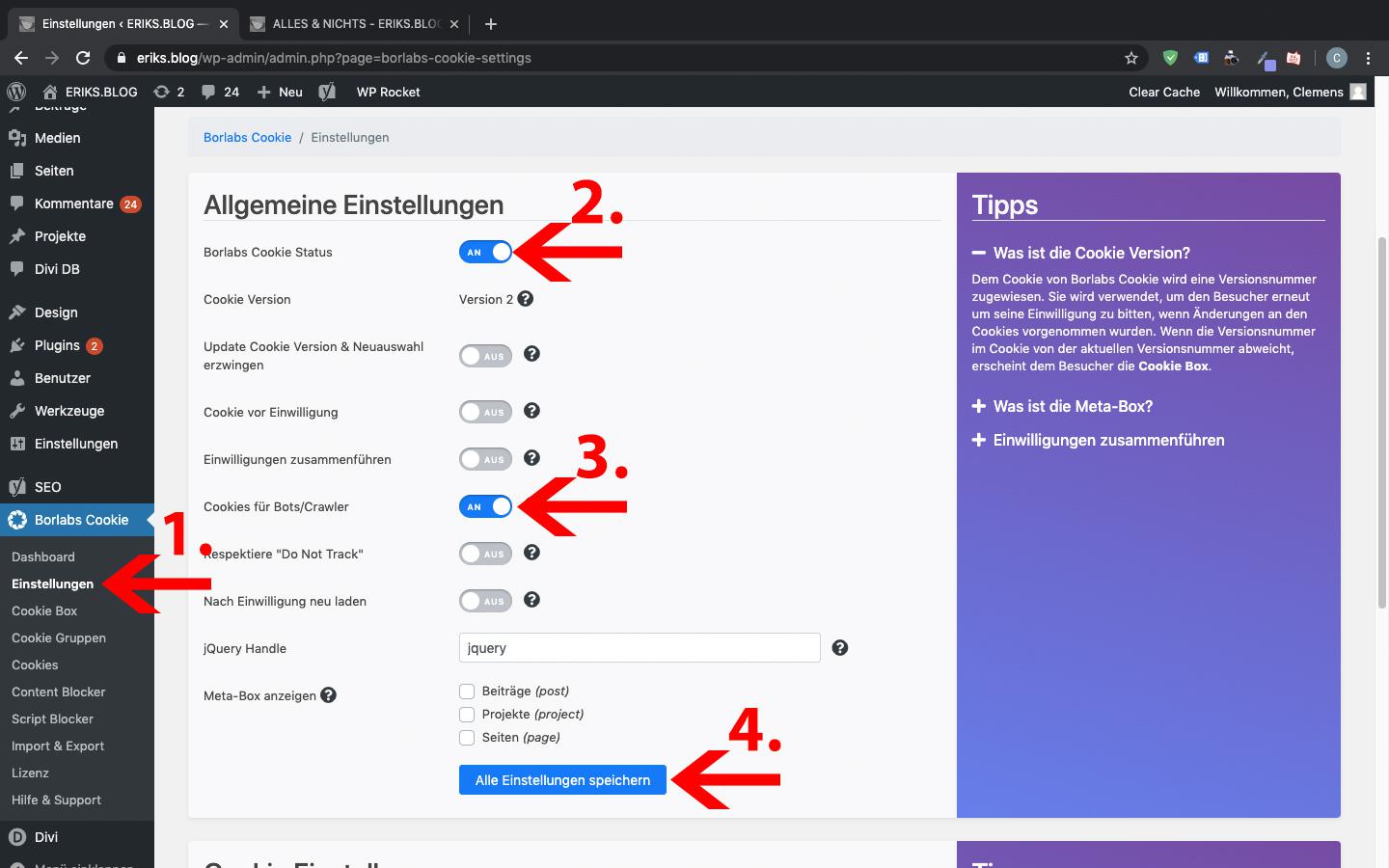Open the green shield extension icon
The height and width of the screenshot is (868, 1389).
(1170, 58)
